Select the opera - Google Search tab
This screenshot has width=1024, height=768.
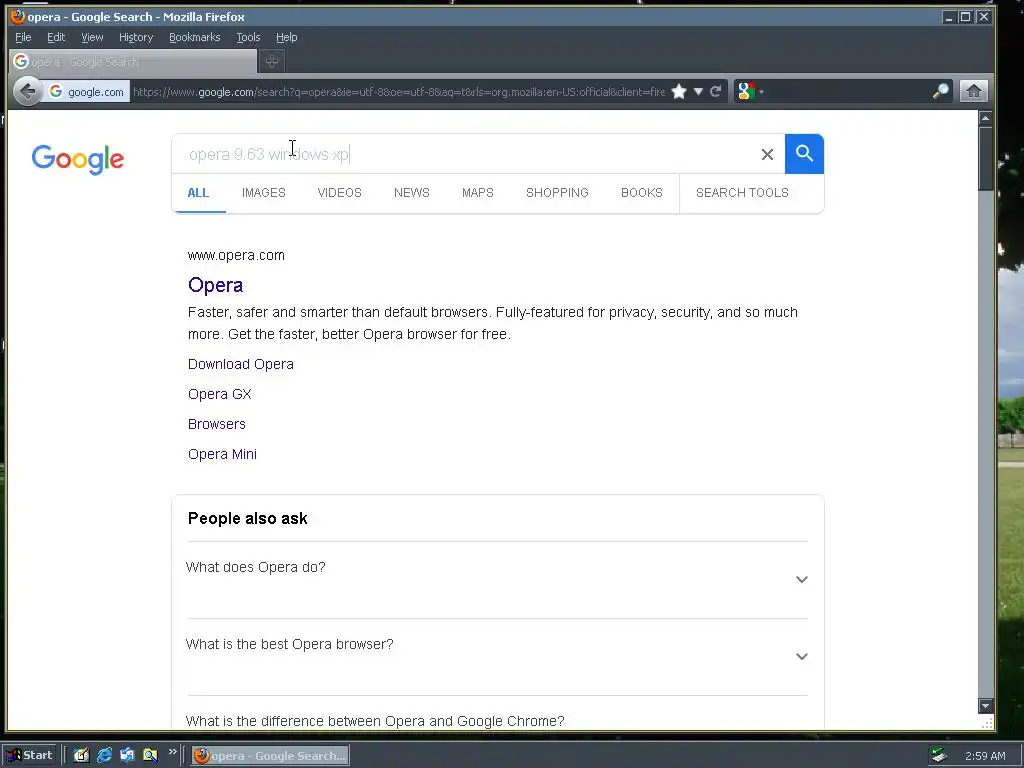click(x=133, y=61)
